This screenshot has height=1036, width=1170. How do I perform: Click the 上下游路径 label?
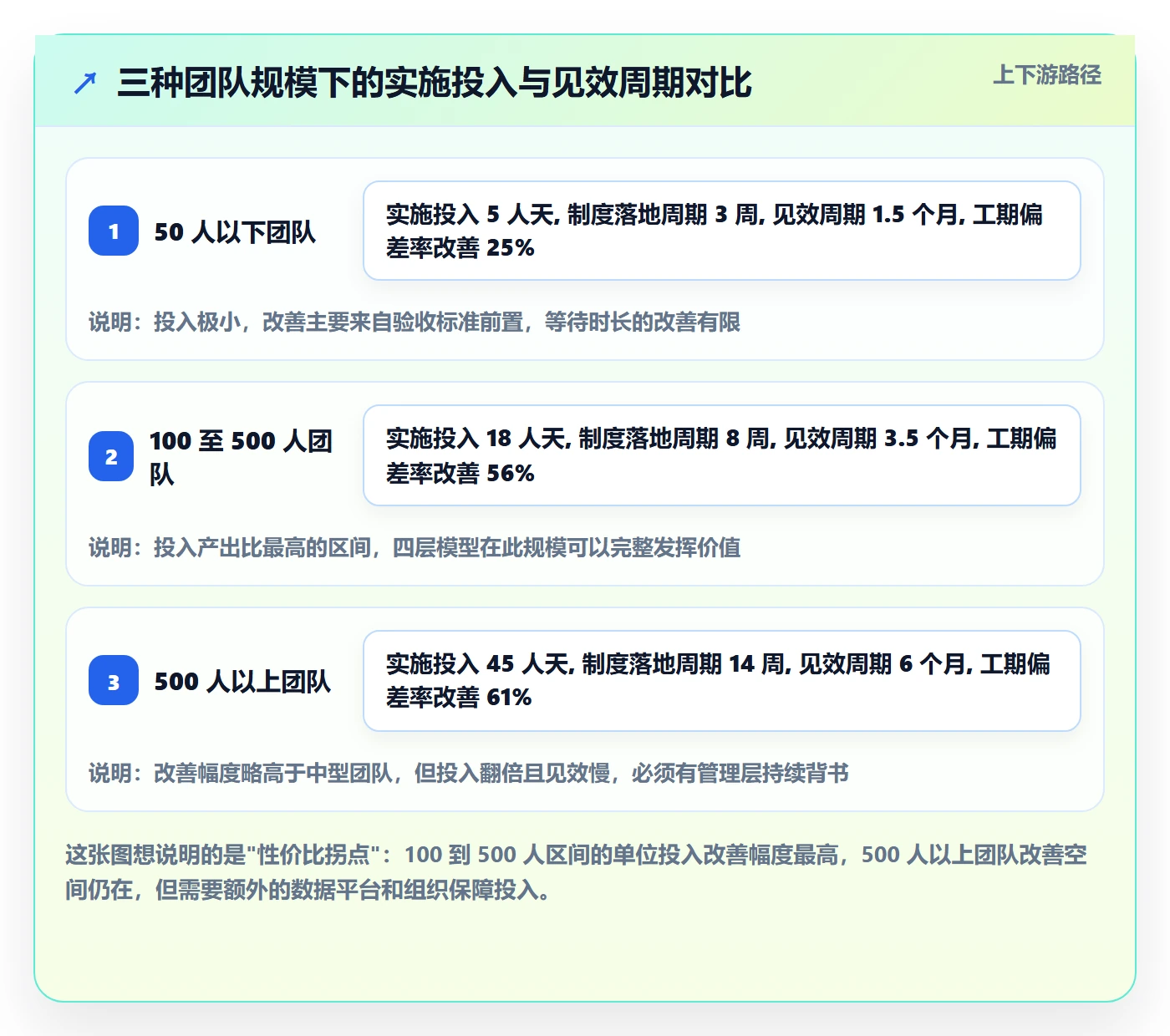click(x=1047, y=75)
